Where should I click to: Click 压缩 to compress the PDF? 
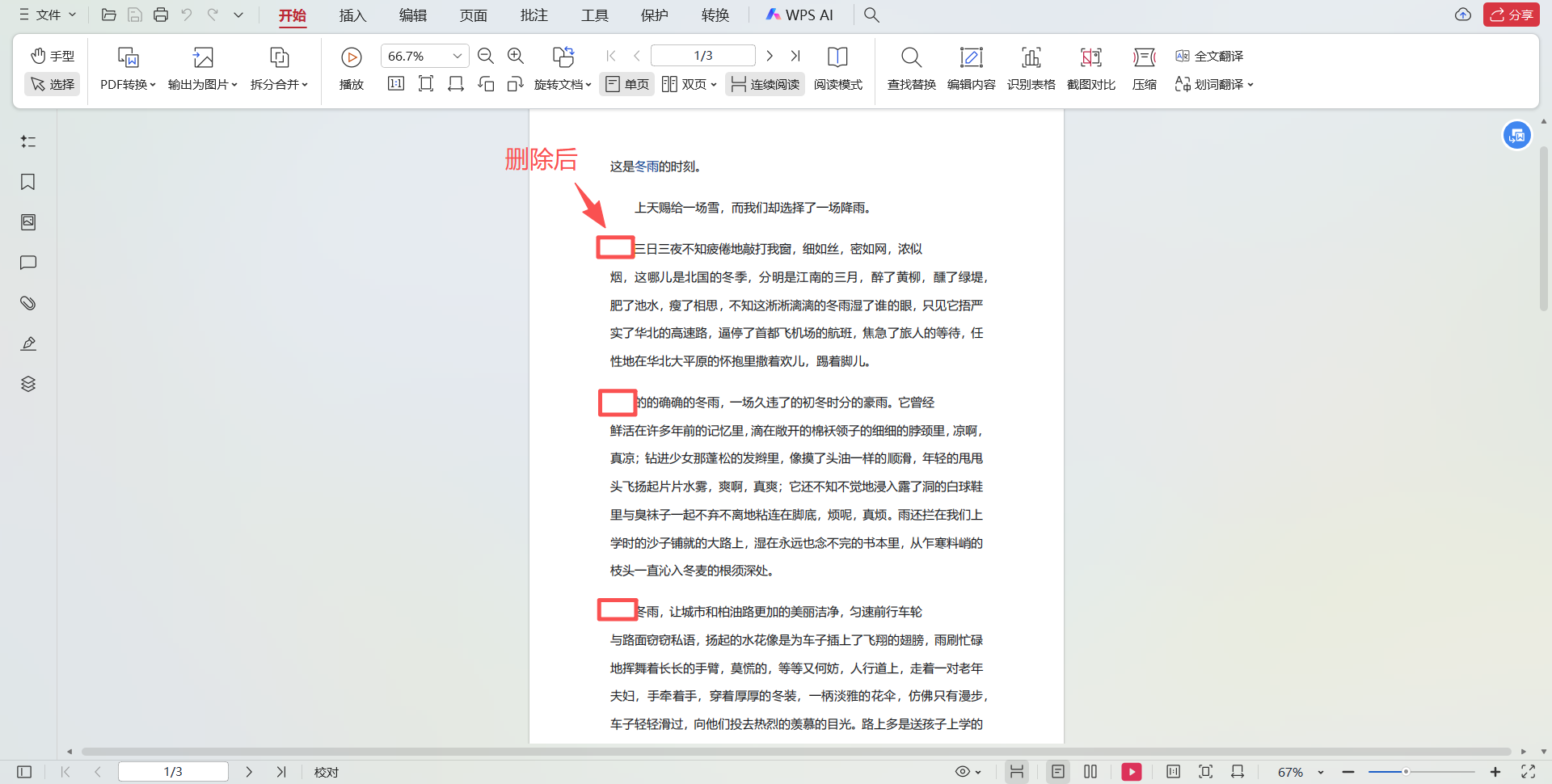[1144, 69]
